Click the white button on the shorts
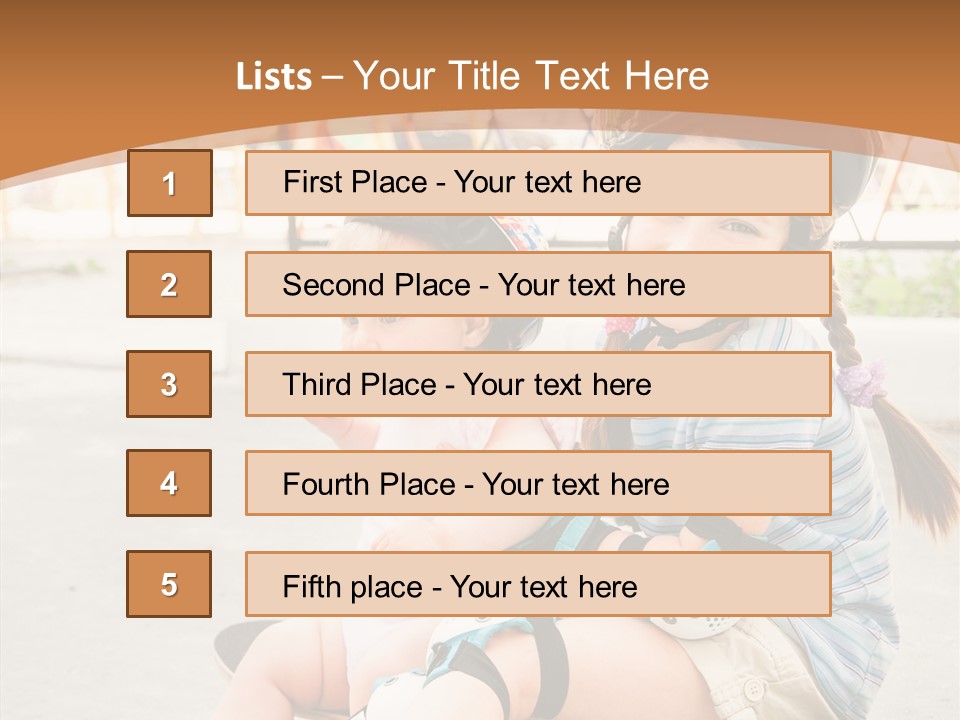 click(x=754, y=689)
